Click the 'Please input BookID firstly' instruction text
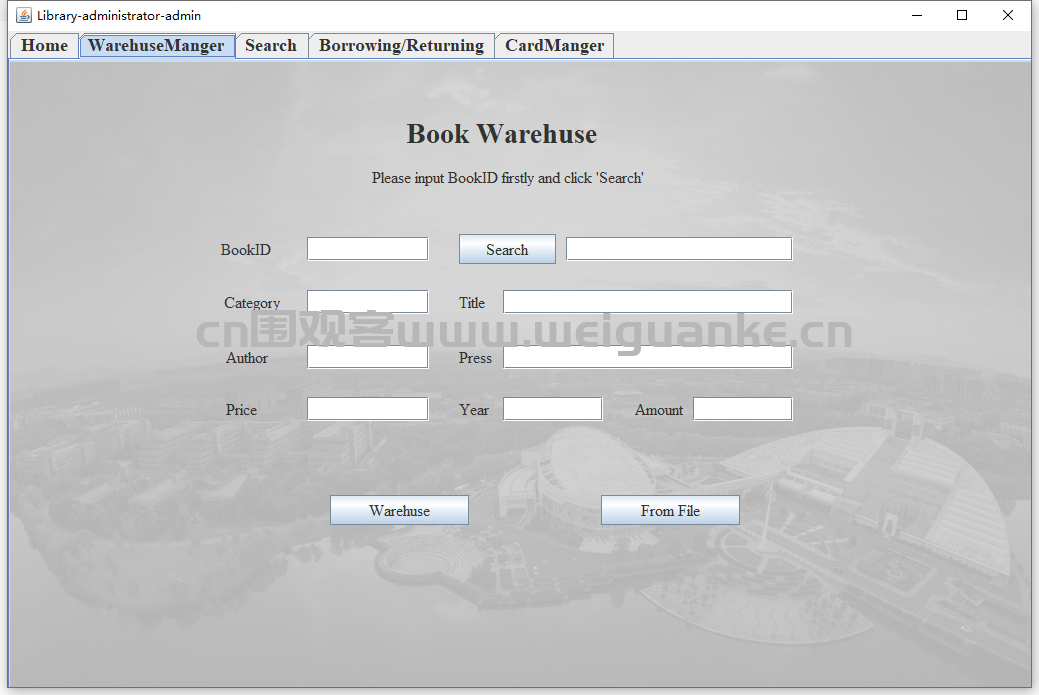Viewport: 1039px width, 695px height. point(508,178)
